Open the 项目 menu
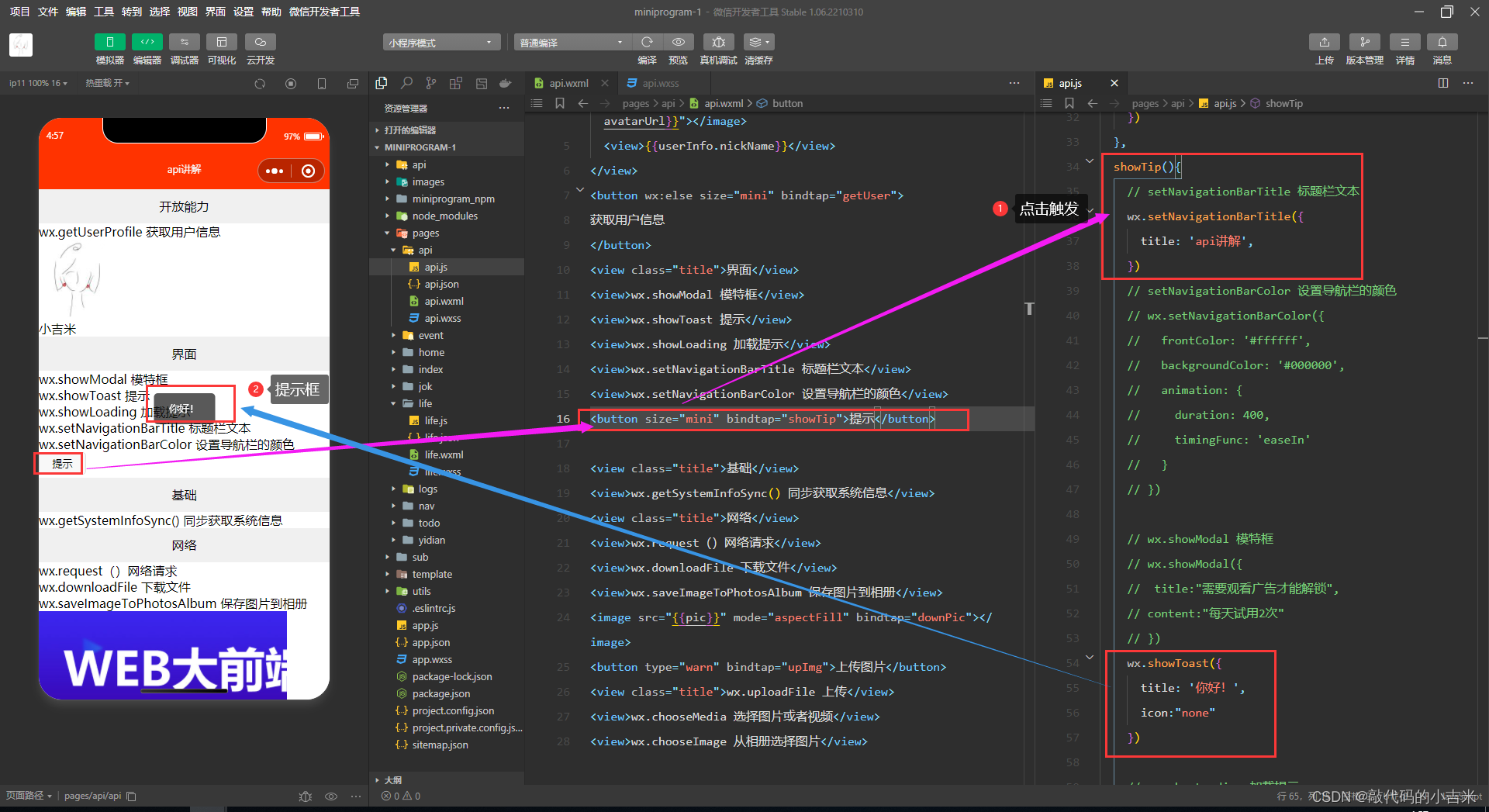The width and height of the screenshot is (1489, 812). coord(19,12)
